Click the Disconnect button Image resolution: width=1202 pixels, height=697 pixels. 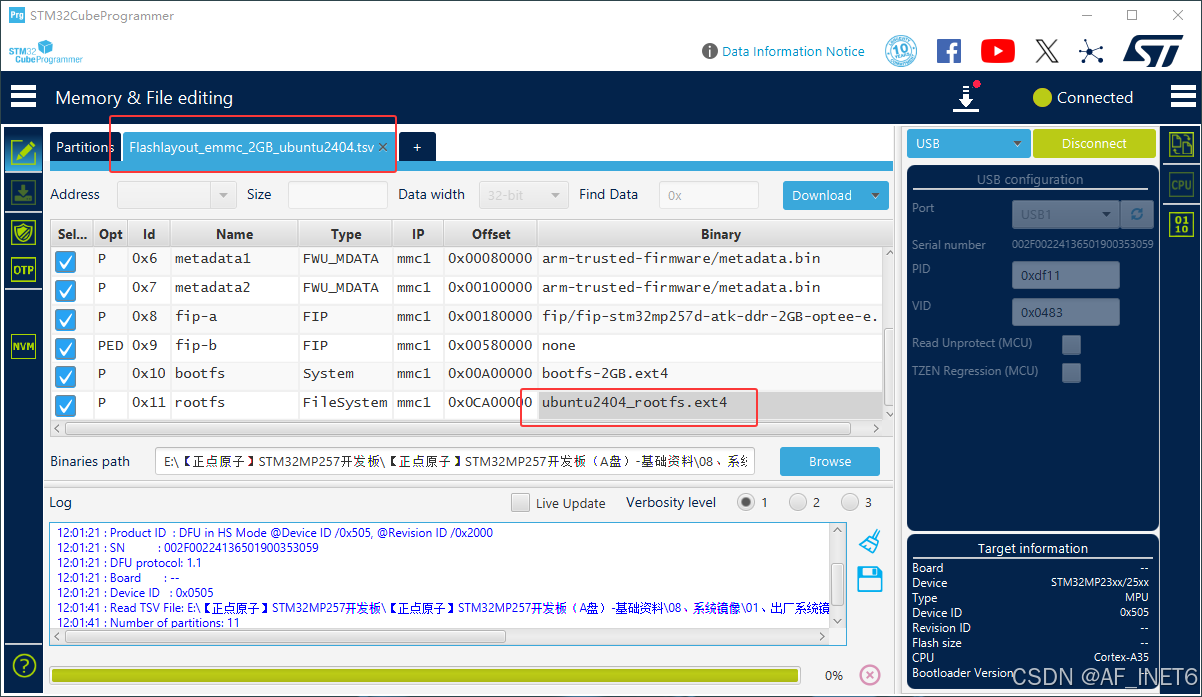tap(1094, 144)
